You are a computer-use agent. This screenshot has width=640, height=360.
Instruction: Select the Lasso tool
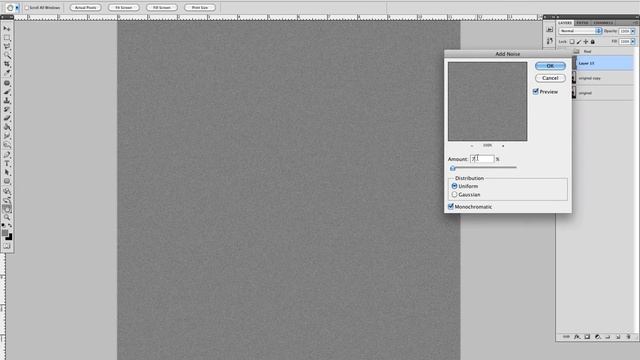[x=7, y=47]
